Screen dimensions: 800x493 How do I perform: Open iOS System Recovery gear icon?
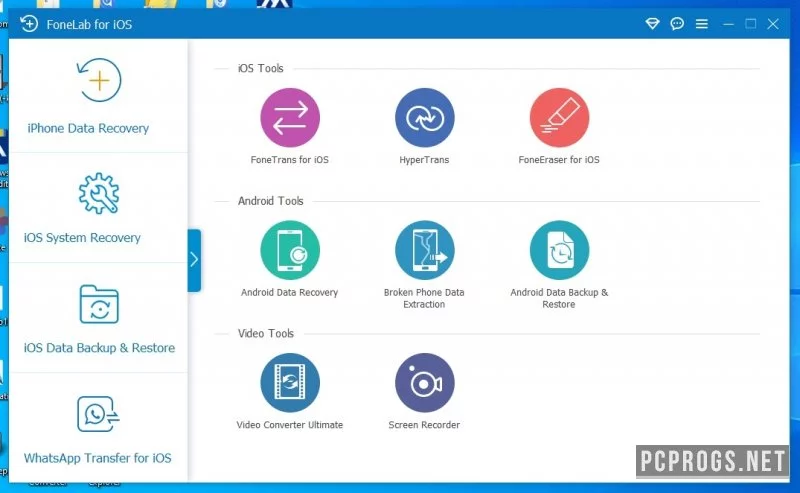pyautogui.click(x=99, y=193)
